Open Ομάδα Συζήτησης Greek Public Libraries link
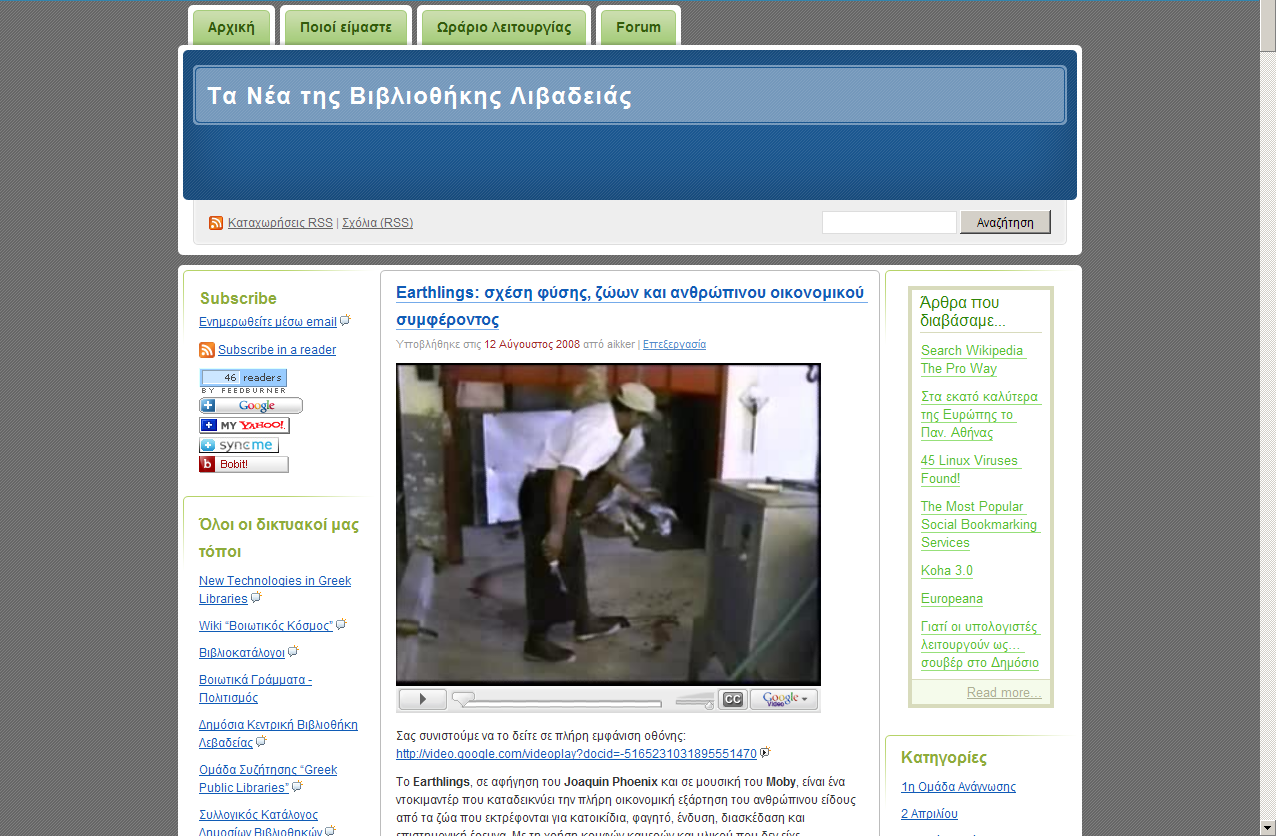The height and width of the screenshot is (836, 1276). click(268, 779)
